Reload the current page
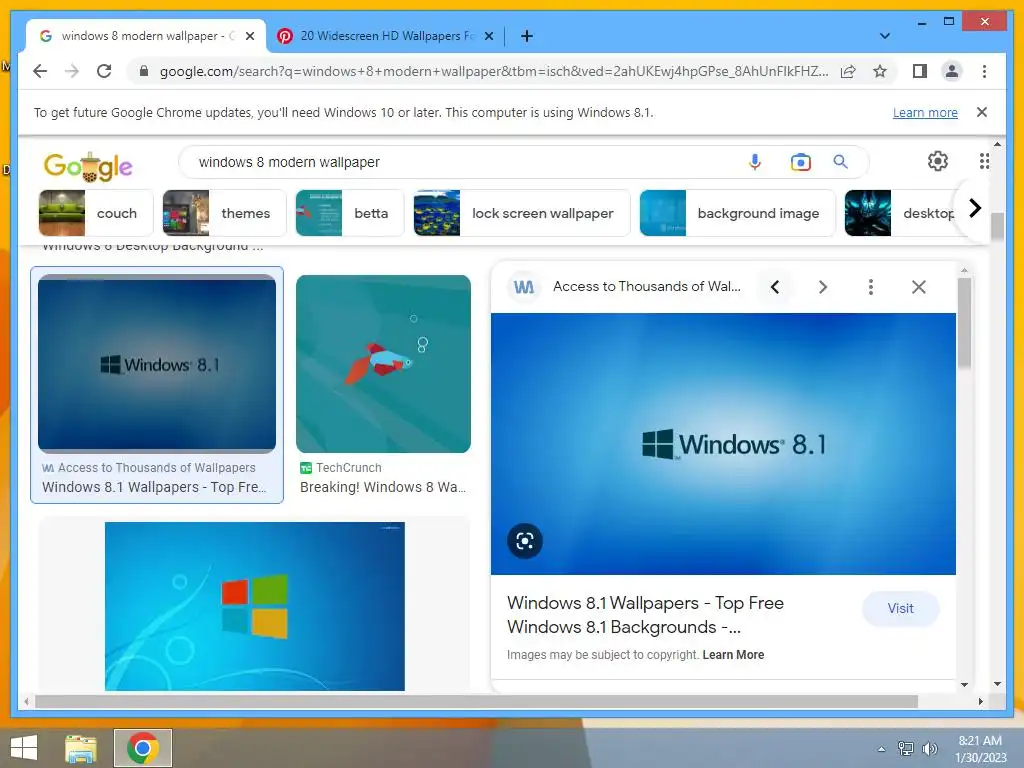 tap(104, 71)
